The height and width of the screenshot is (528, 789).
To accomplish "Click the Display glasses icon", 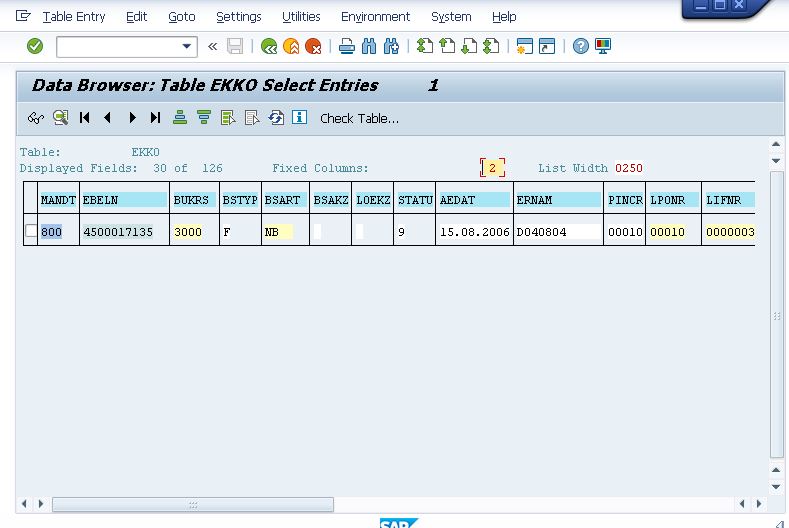I will point(36,118).
